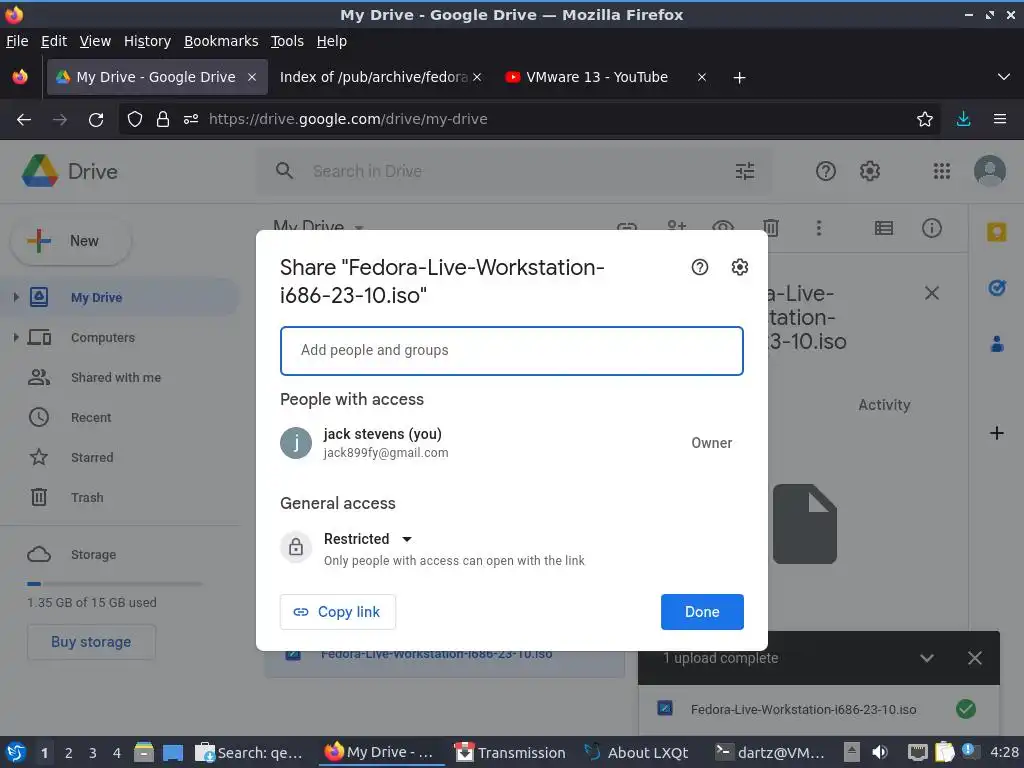Open Help menu in Firefox
Screen dimensions: 1024x768
(332, 41)
